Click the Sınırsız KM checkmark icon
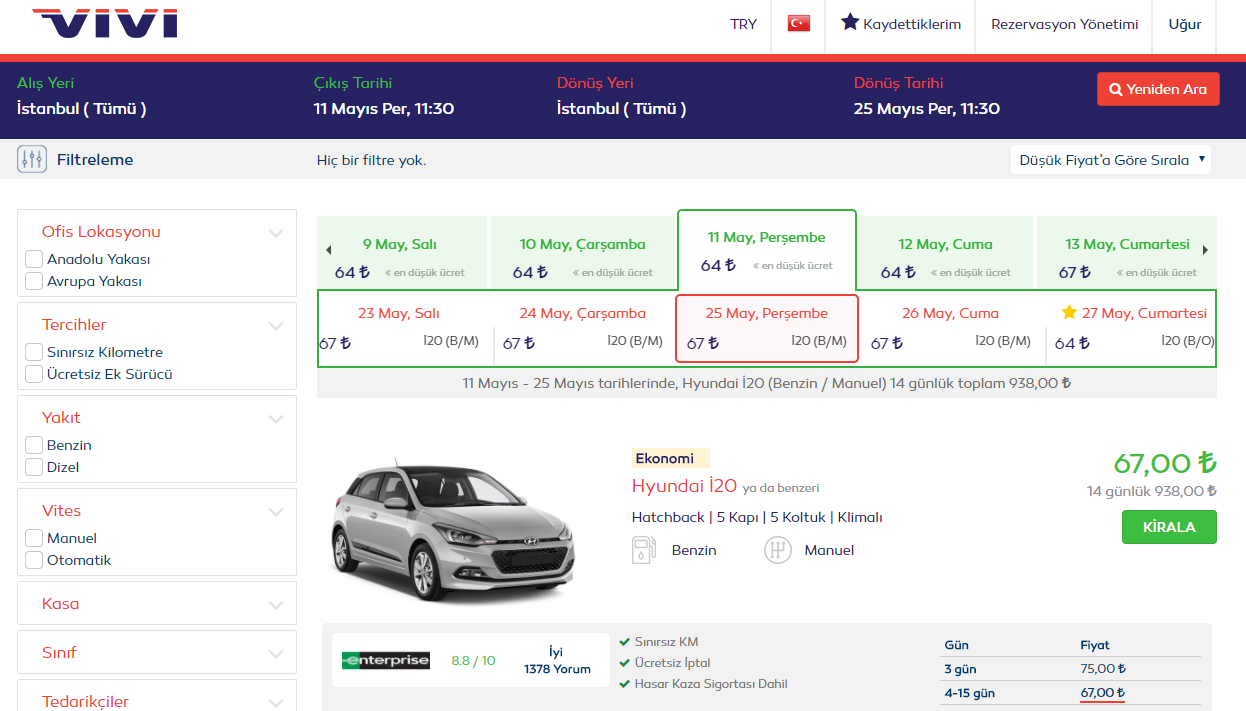 pyautogui.click(x=625, y=642)
